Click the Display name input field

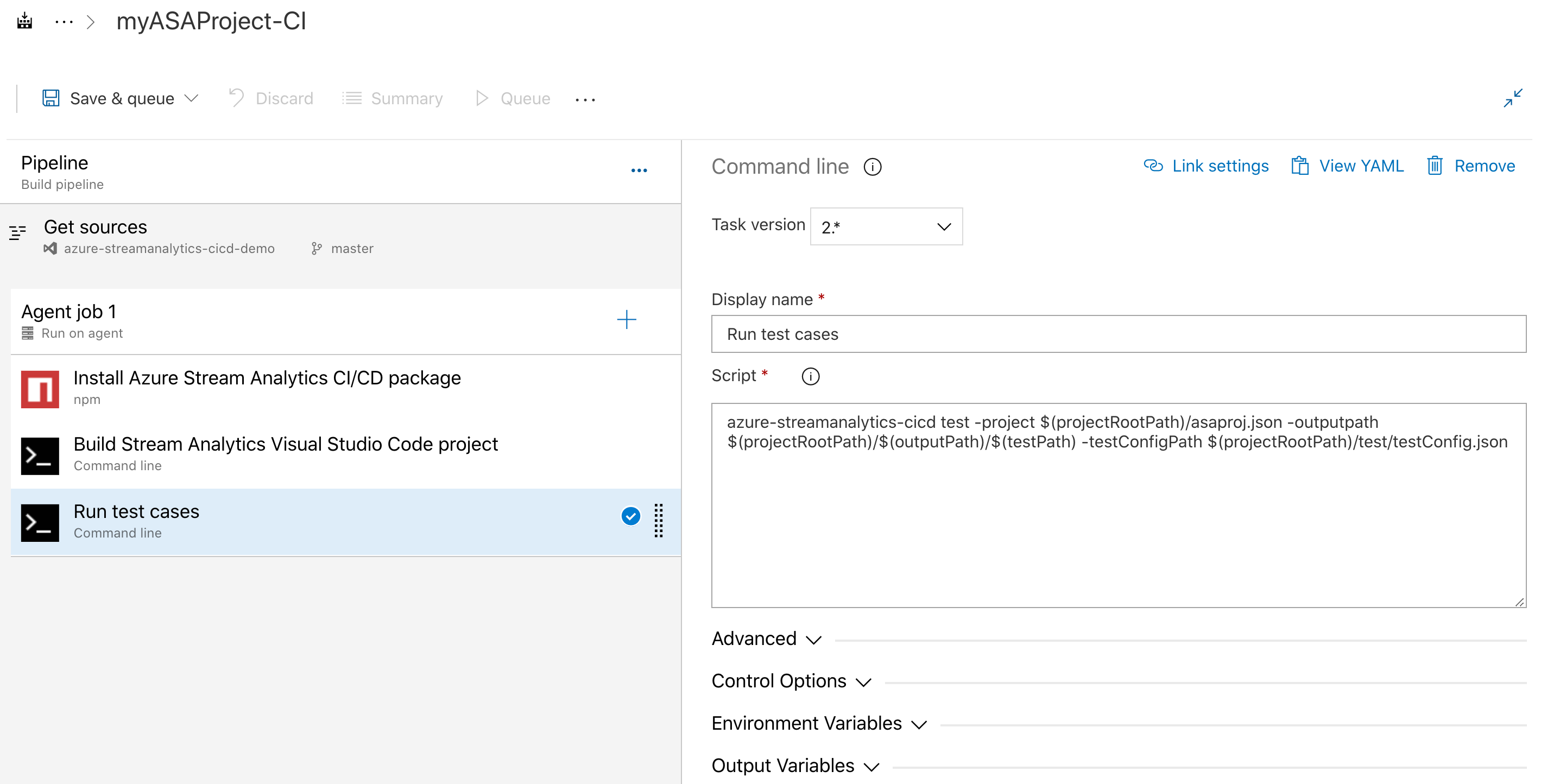tap(1119, 334)
